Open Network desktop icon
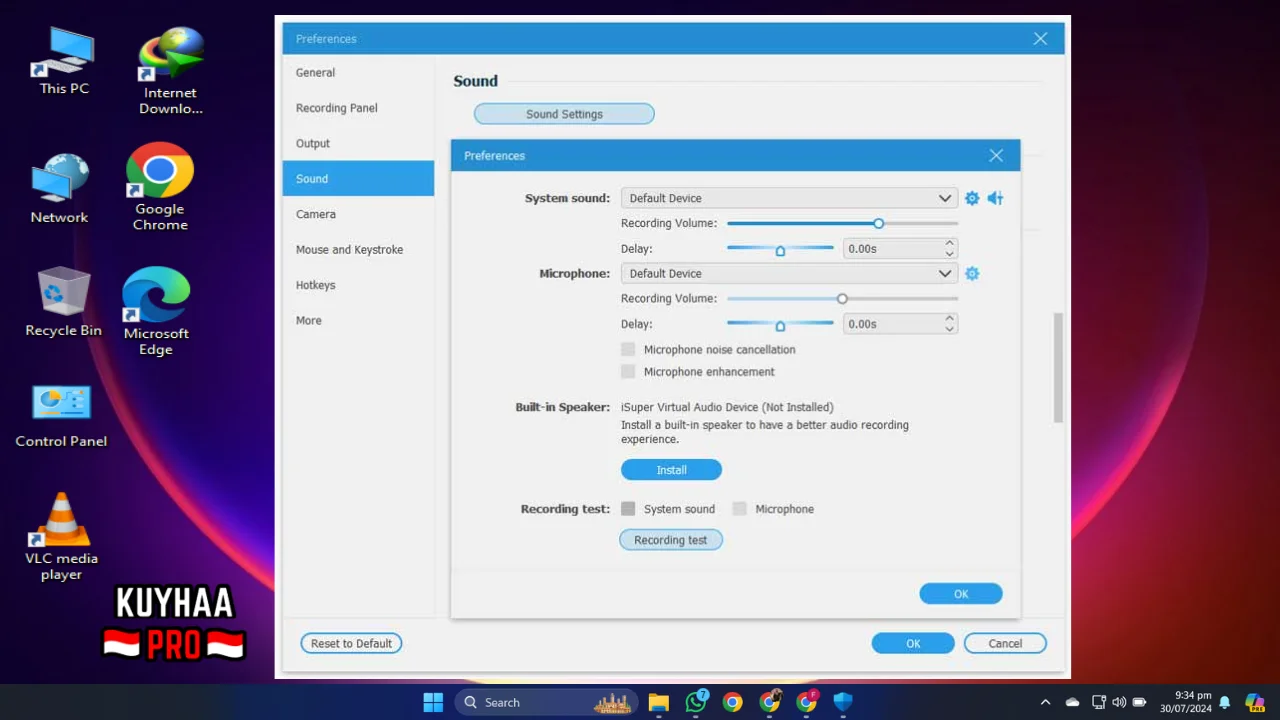The width and height of the screenshot is (1280, 720). click(60, 189)
